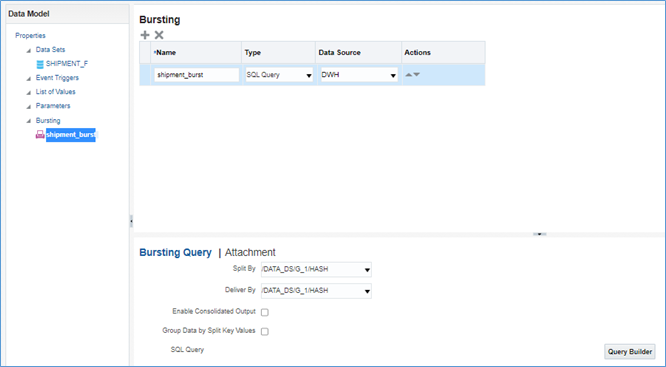This screenshot has height=367, width=666.
Task: Collapse the Data Sets tree node
Action: (29, 51)
